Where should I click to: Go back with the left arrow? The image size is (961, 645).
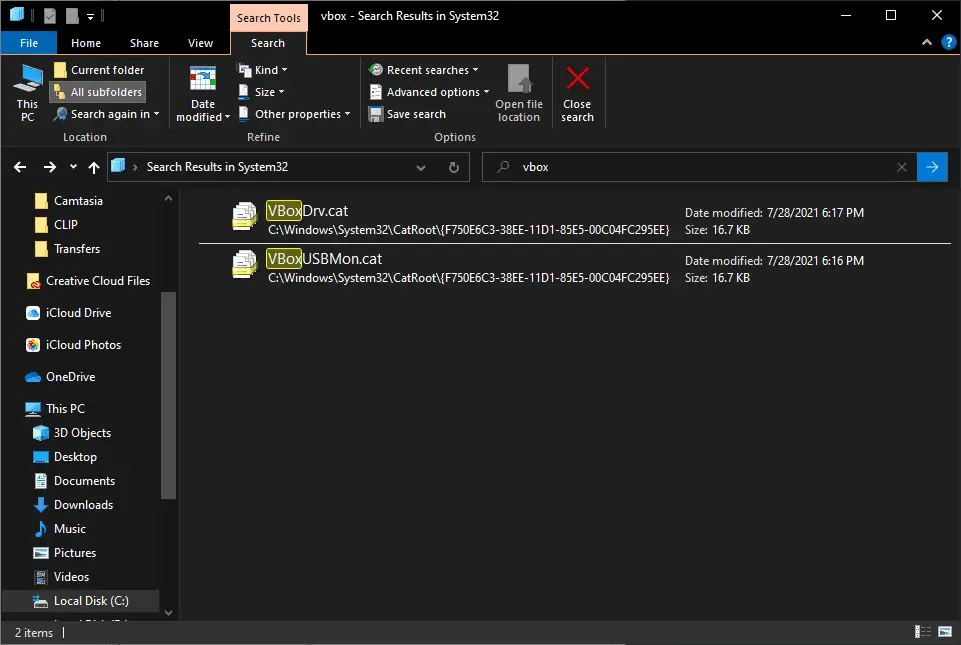(20, 167)
